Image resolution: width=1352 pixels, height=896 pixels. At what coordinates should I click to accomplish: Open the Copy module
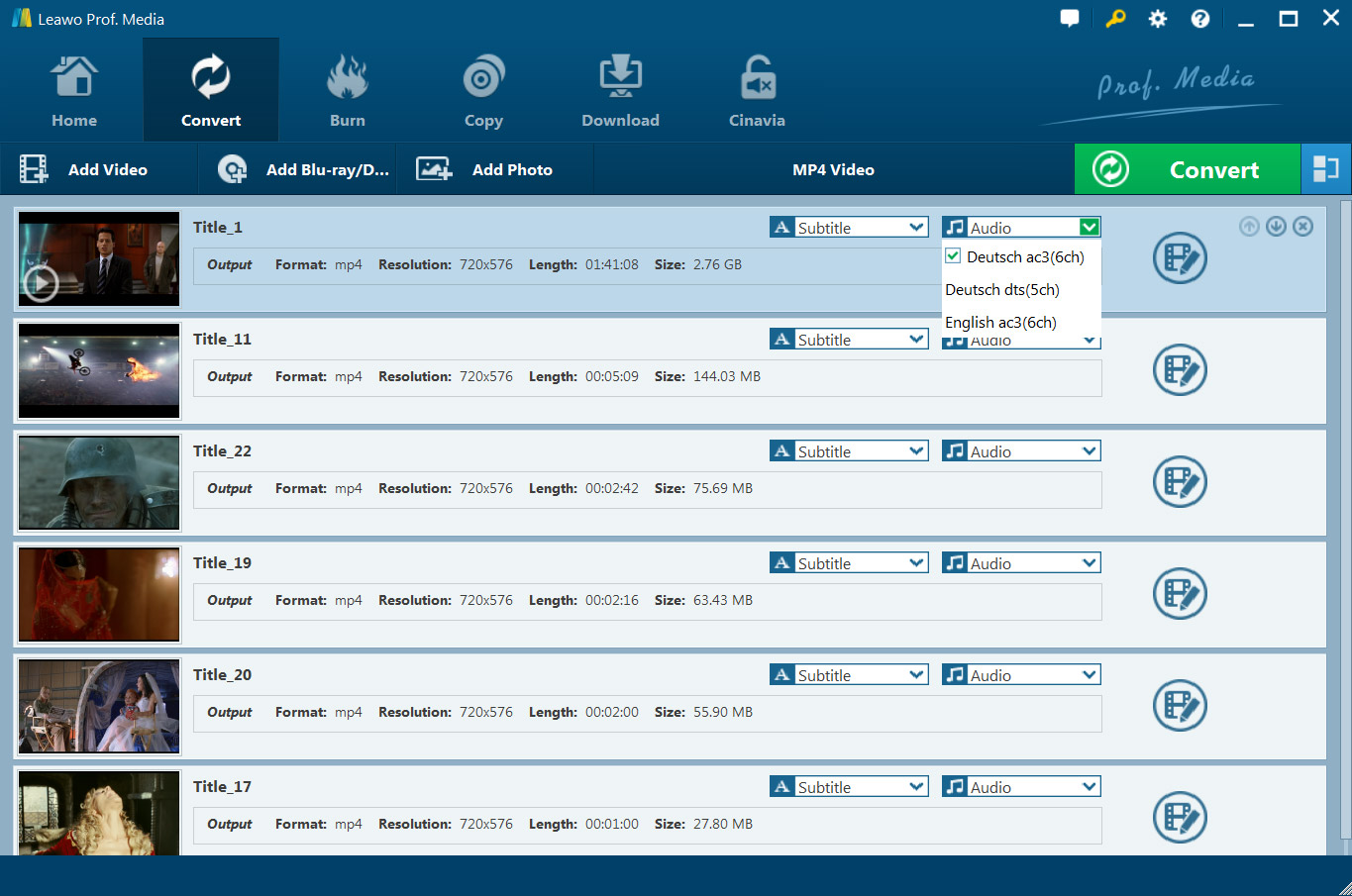click(x=483, y=90)
